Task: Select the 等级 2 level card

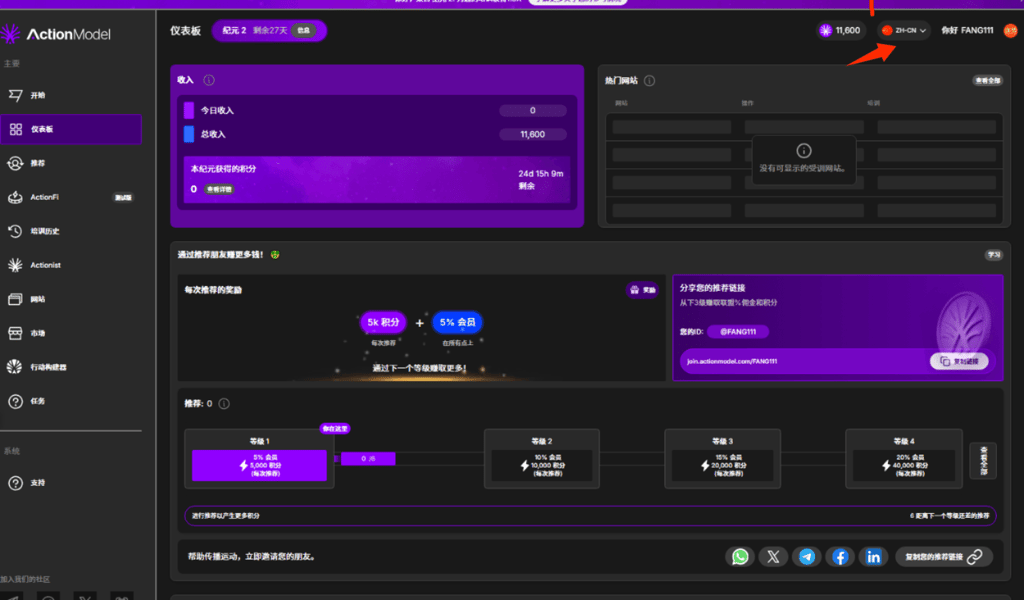Action: (x=541, y=459)
